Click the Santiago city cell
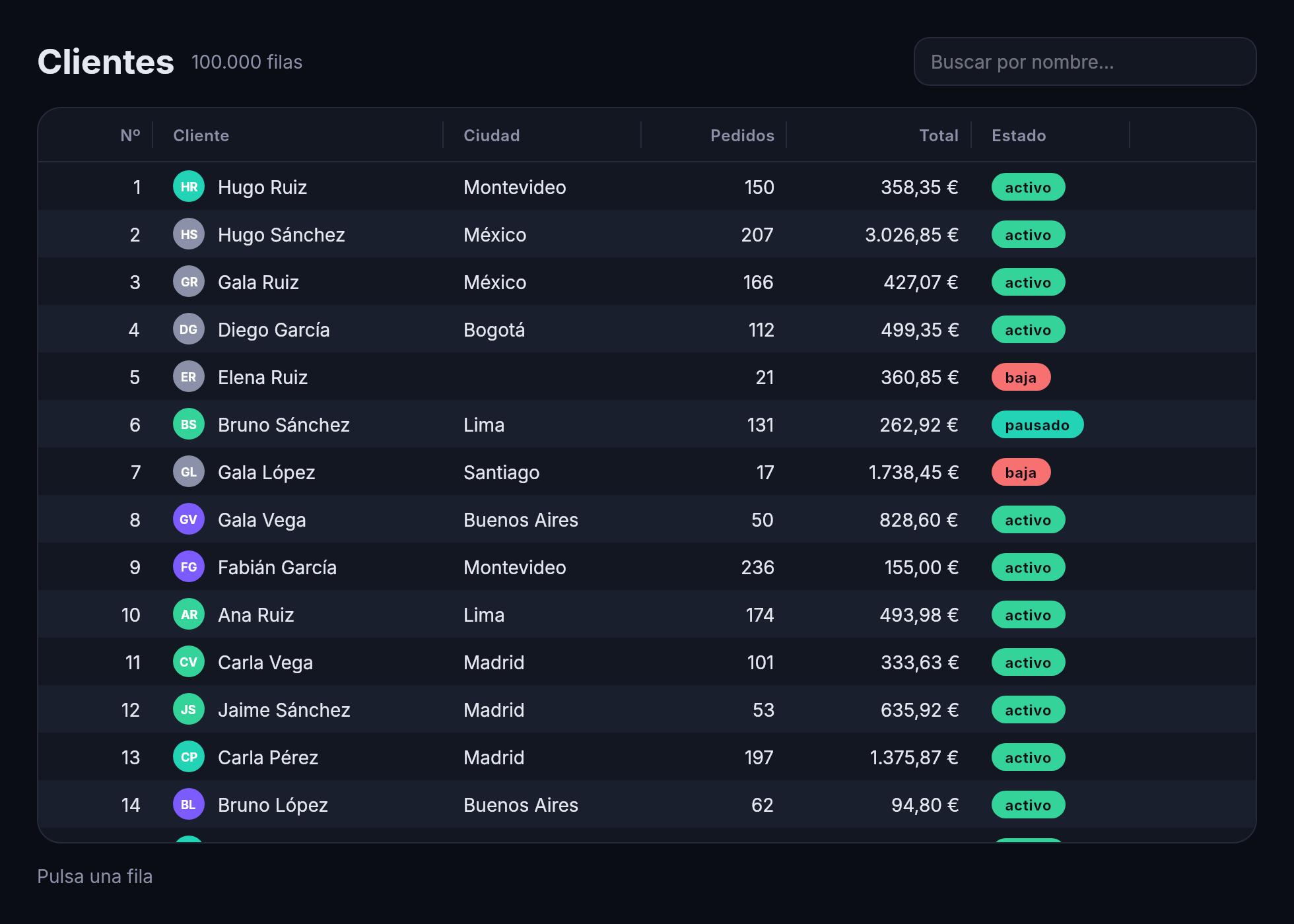 click(501, 472)
